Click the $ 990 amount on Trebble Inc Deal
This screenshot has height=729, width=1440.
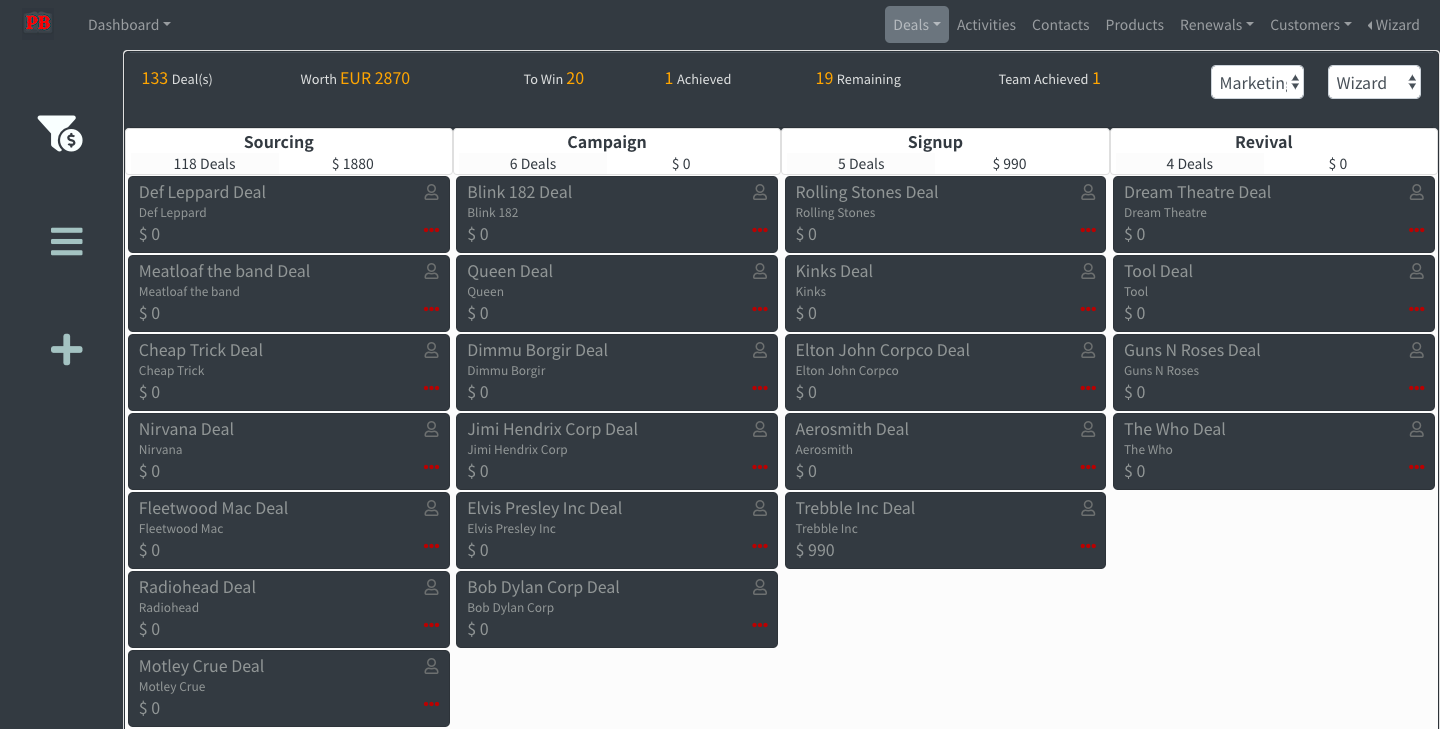[x=815, y=550]
